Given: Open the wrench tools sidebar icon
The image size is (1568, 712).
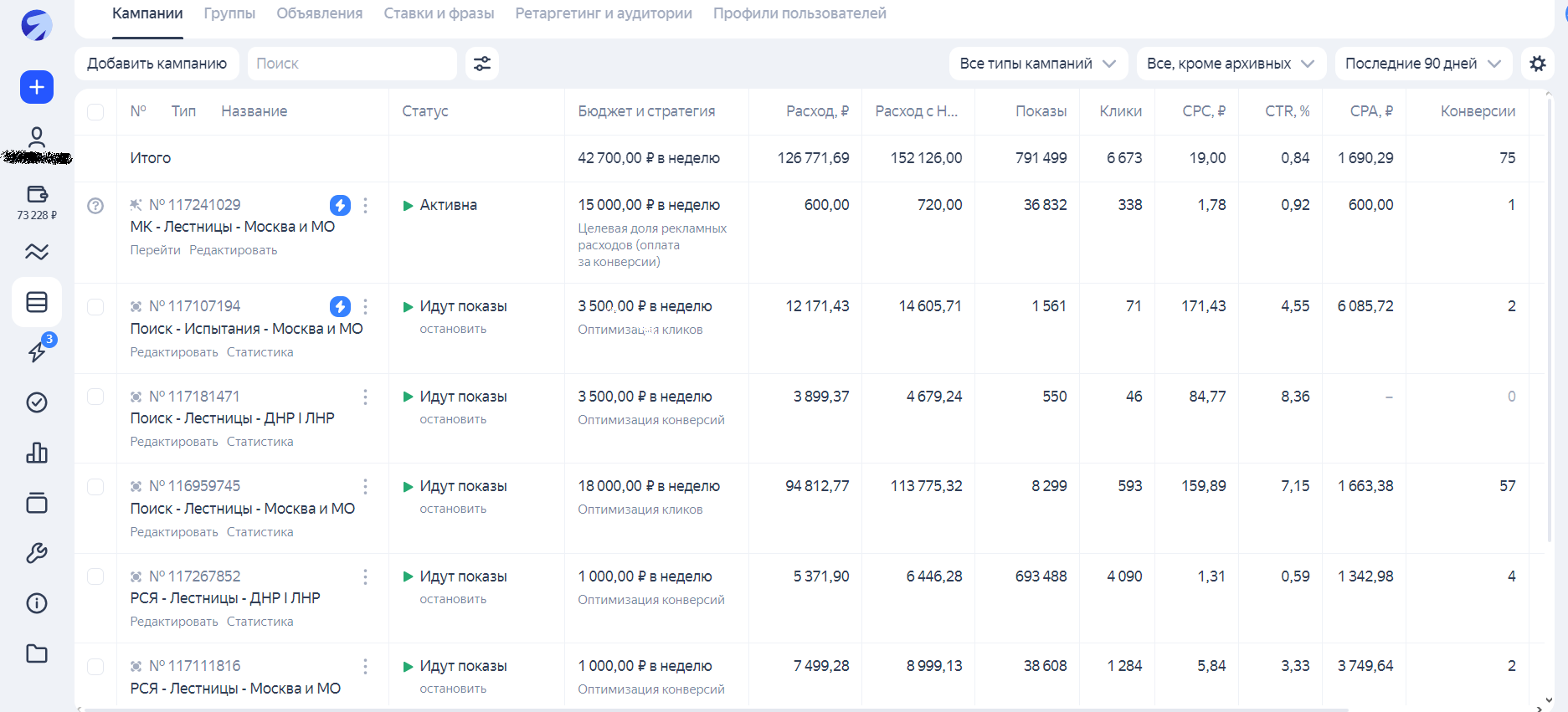Looking at the screenshot, I should (x=37, y=553).
